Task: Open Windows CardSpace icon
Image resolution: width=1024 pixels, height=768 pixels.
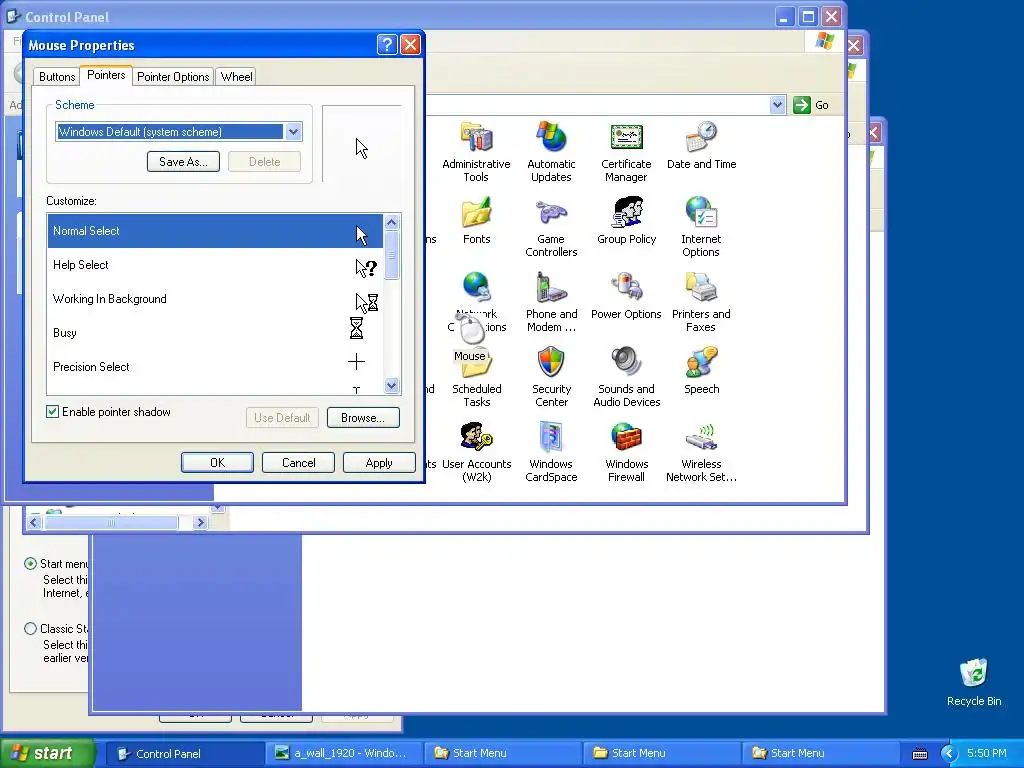Action: (551, 438)
